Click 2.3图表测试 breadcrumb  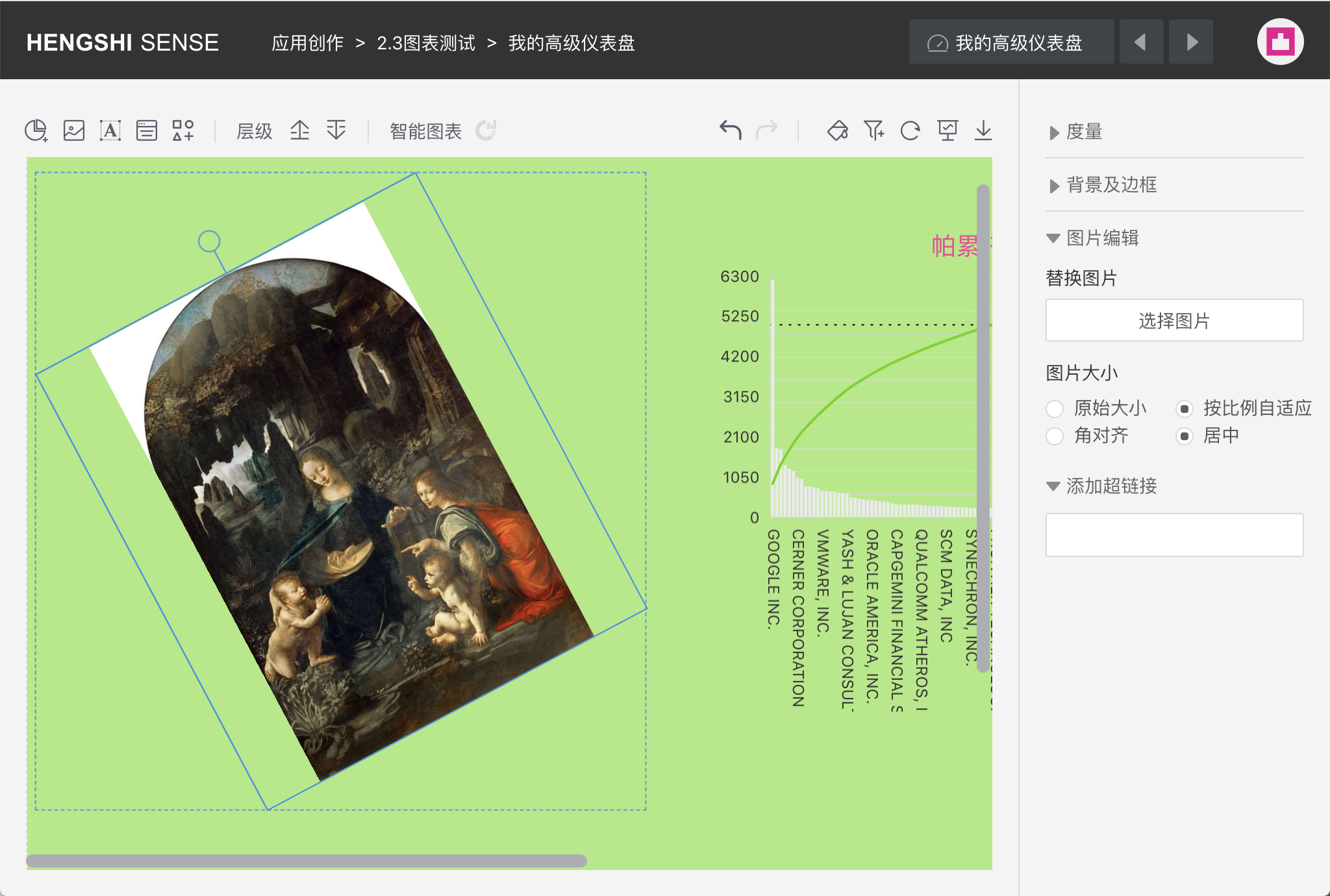tap(426, 43)
